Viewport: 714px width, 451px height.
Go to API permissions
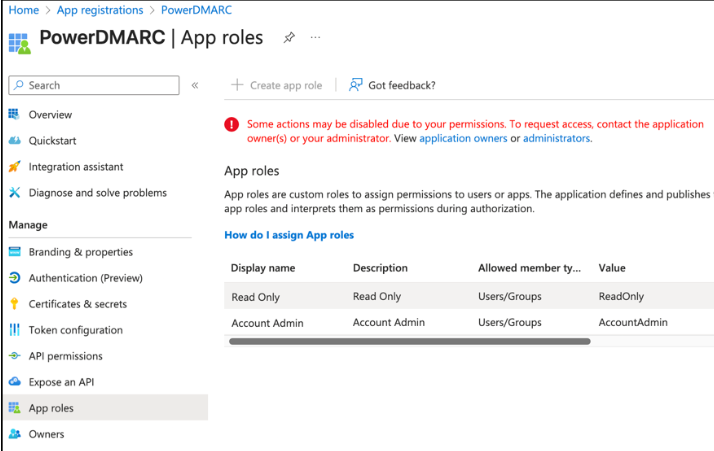(66, 356)
